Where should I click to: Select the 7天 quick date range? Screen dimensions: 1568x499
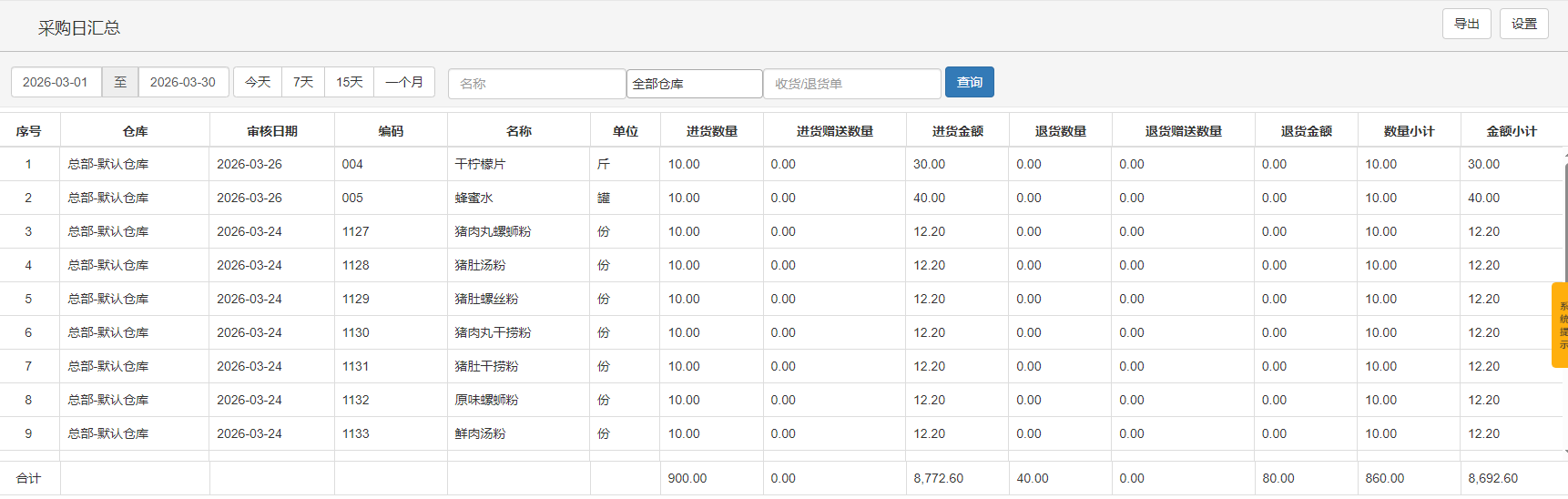point(303,82)
